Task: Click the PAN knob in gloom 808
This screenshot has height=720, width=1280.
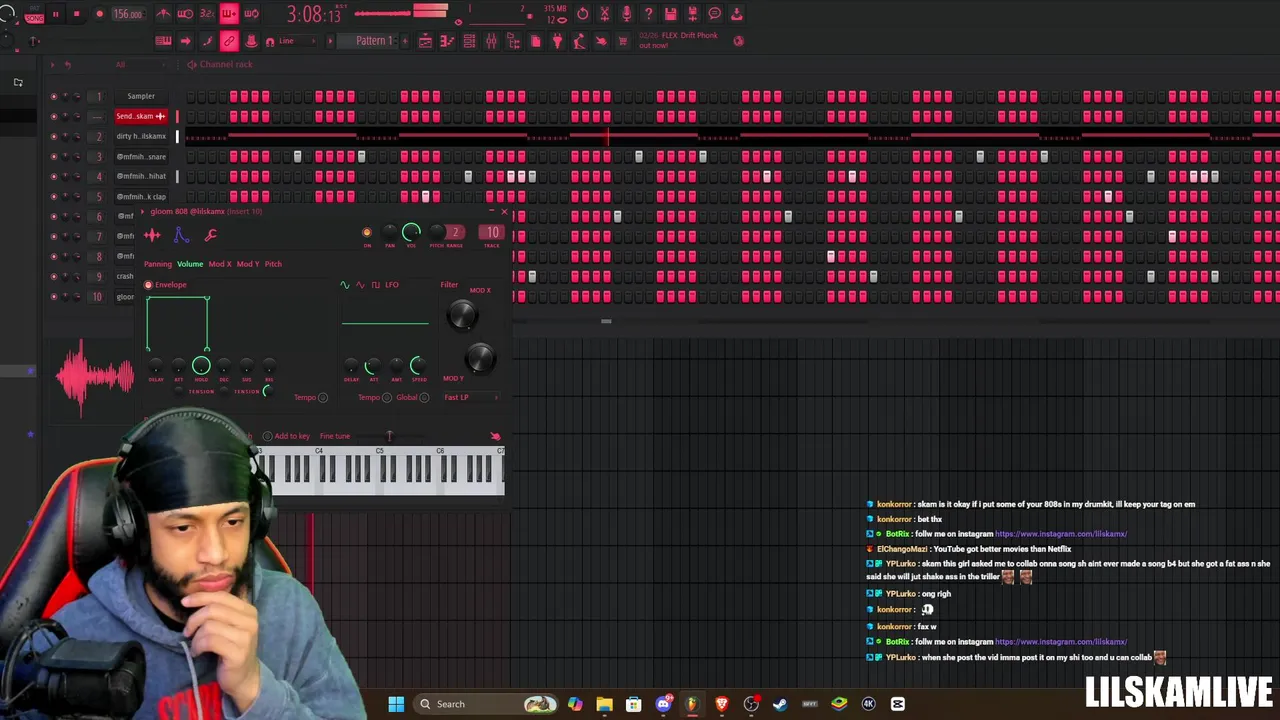Action: [390, 232]
